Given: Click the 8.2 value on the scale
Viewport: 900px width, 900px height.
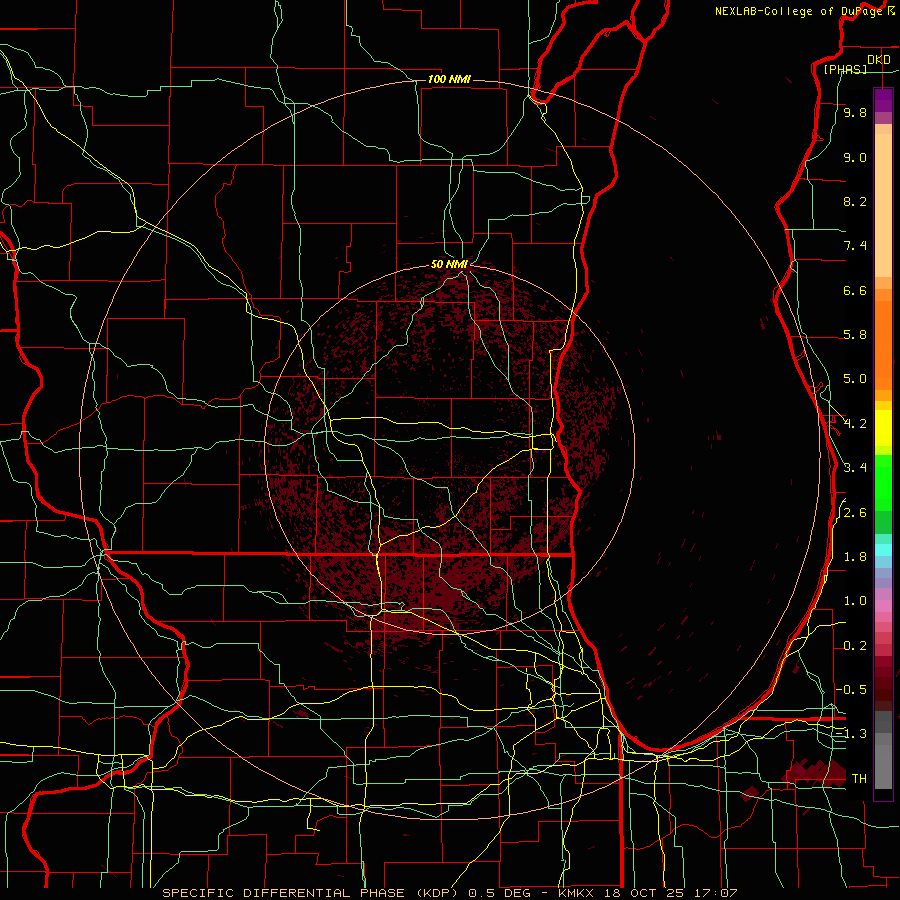Looking at the screenshot, I should point(855,201).
